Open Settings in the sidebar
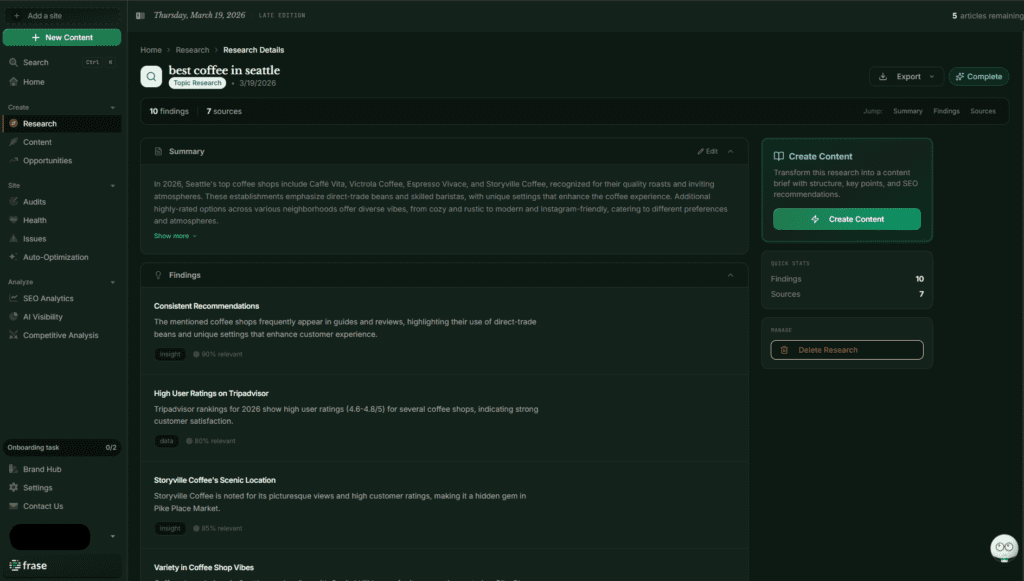The width and height of the screenshot is (1024, 581). pyautogui.click(x=37, y=488)
